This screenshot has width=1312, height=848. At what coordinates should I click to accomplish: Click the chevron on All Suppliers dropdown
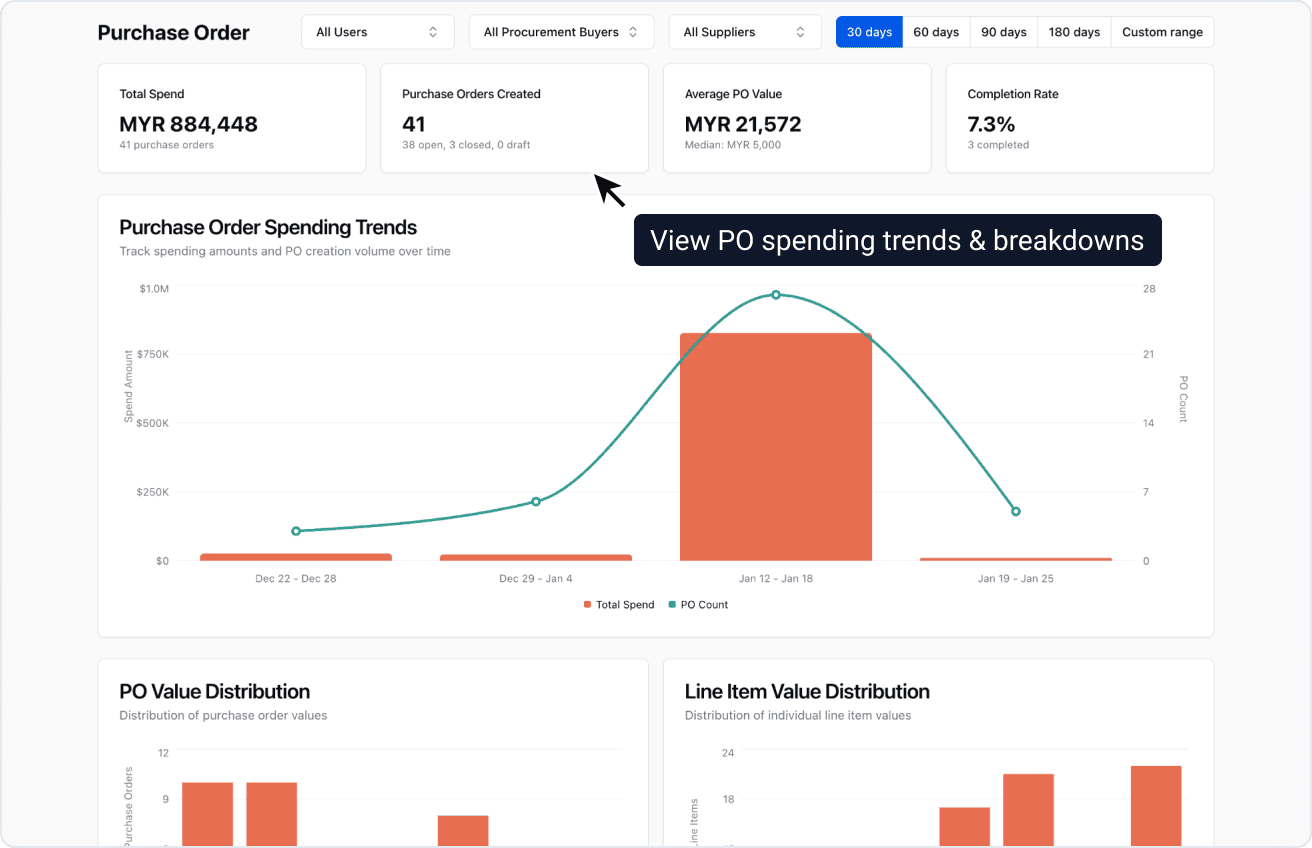coord(800,31)
